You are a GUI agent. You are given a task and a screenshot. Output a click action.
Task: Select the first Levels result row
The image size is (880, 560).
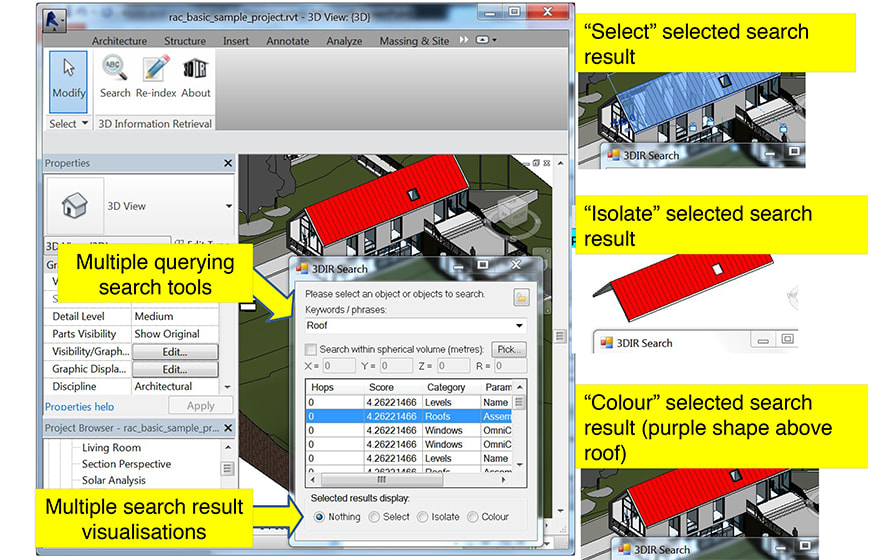coord(410,402)
